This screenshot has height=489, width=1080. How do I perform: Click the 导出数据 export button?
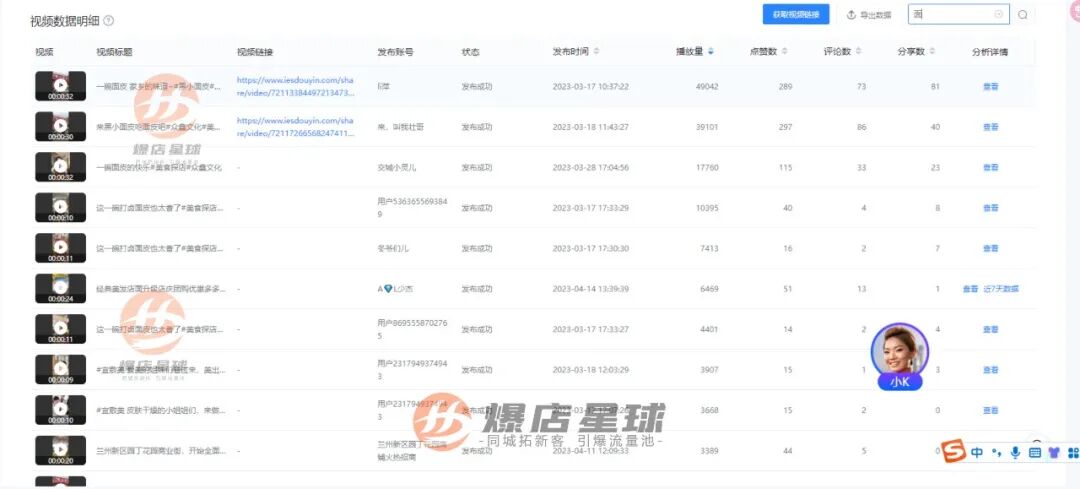[x=869, y=15]
